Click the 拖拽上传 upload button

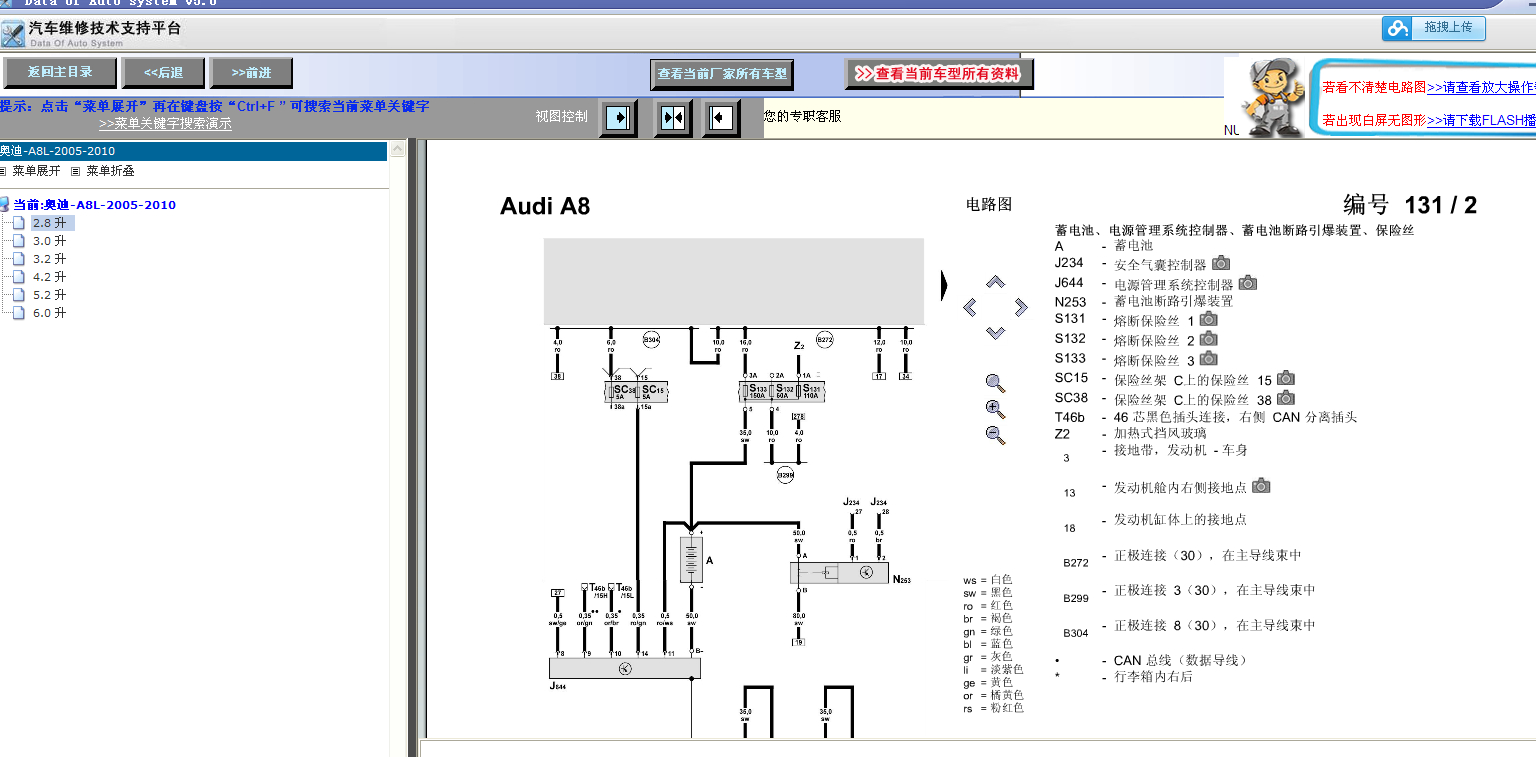[1434, 29]
